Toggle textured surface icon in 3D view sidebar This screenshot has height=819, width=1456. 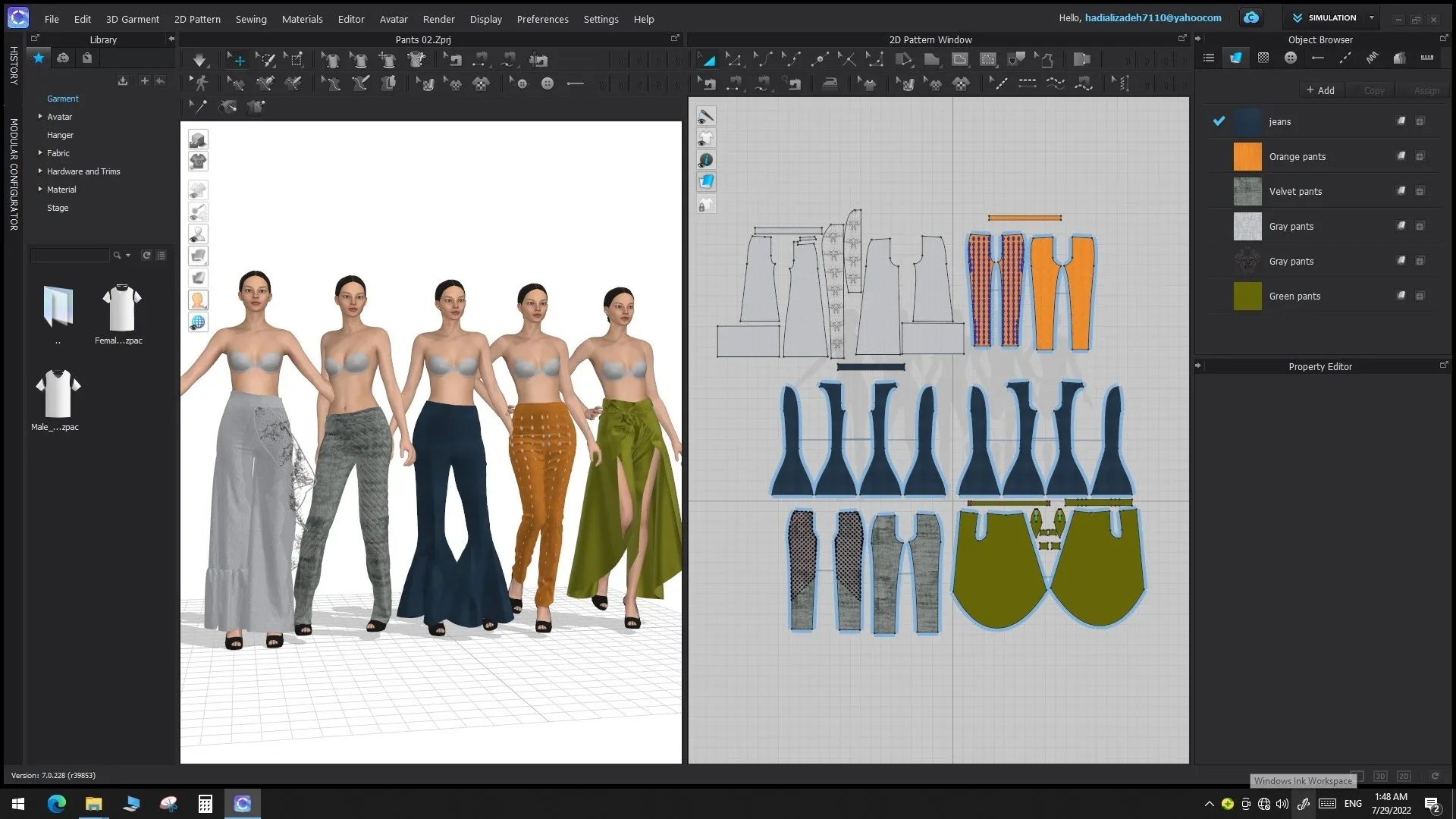pos(198,256)
